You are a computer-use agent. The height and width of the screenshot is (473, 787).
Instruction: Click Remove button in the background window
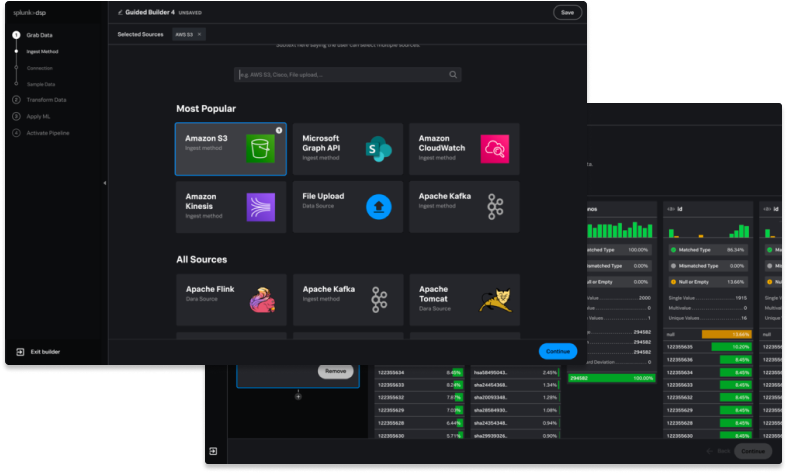(x=335, y=371)
